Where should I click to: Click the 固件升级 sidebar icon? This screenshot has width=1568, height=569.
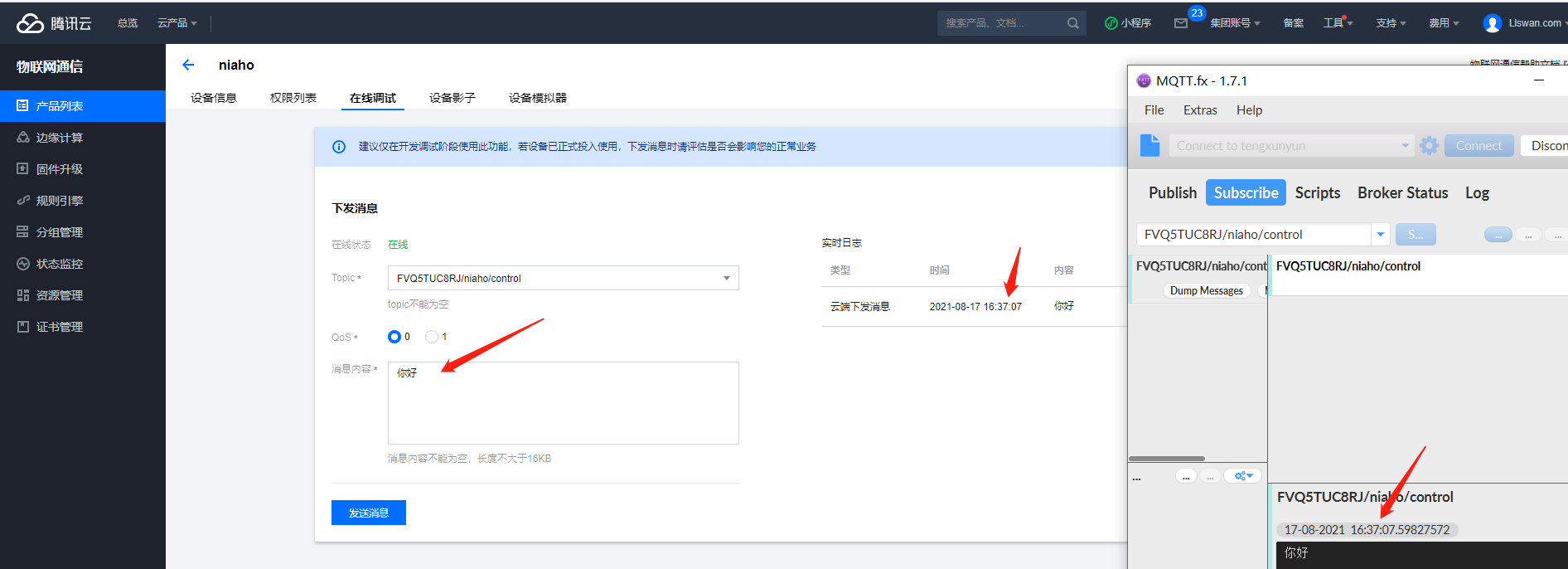22,168
